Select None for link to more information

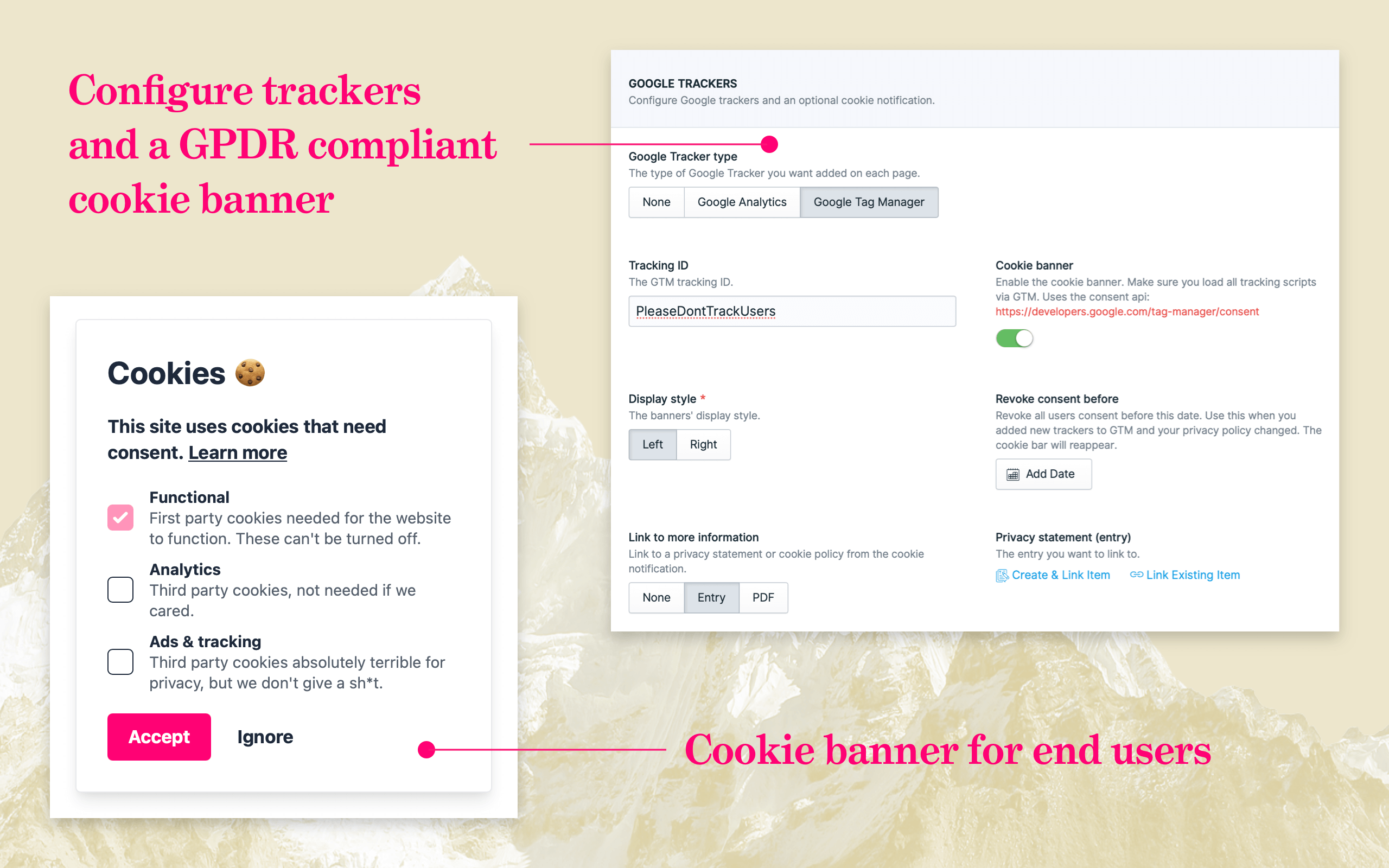tap(656, 597)
